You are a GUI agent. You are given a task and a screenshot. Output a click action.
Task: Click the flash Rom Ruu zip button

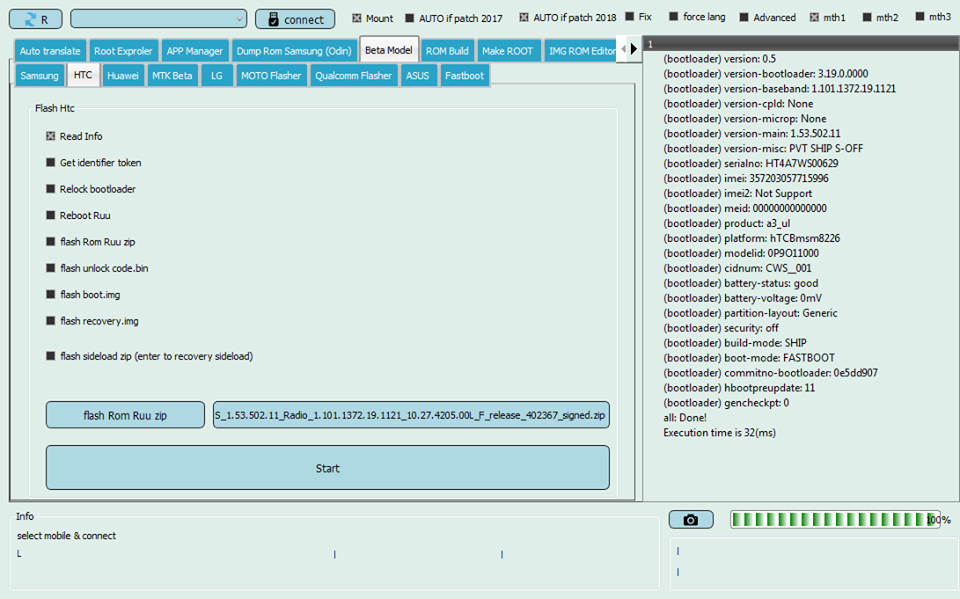[125, 415]
